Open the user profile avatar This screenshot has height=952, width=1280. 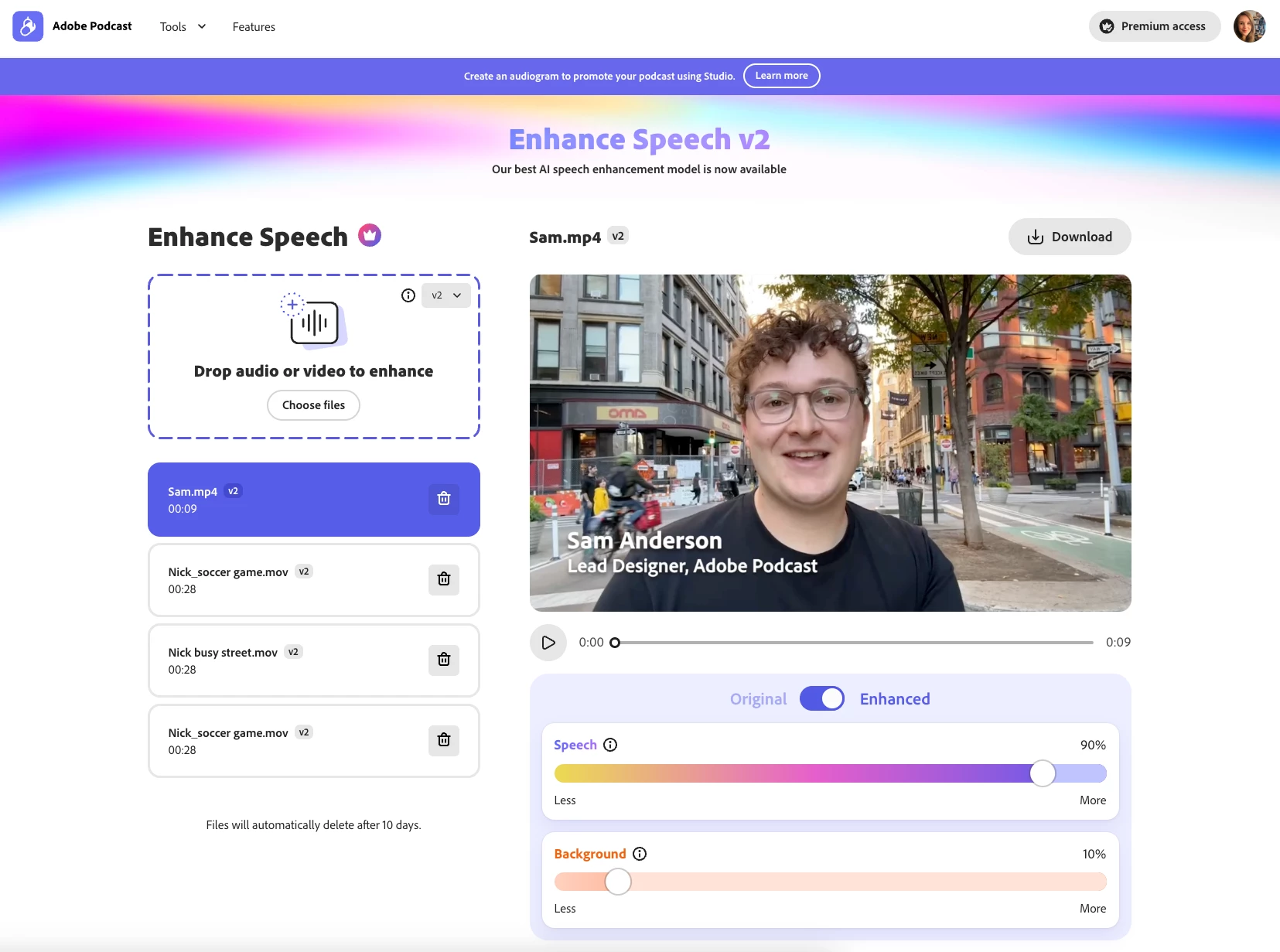(x=1249, y=26)
